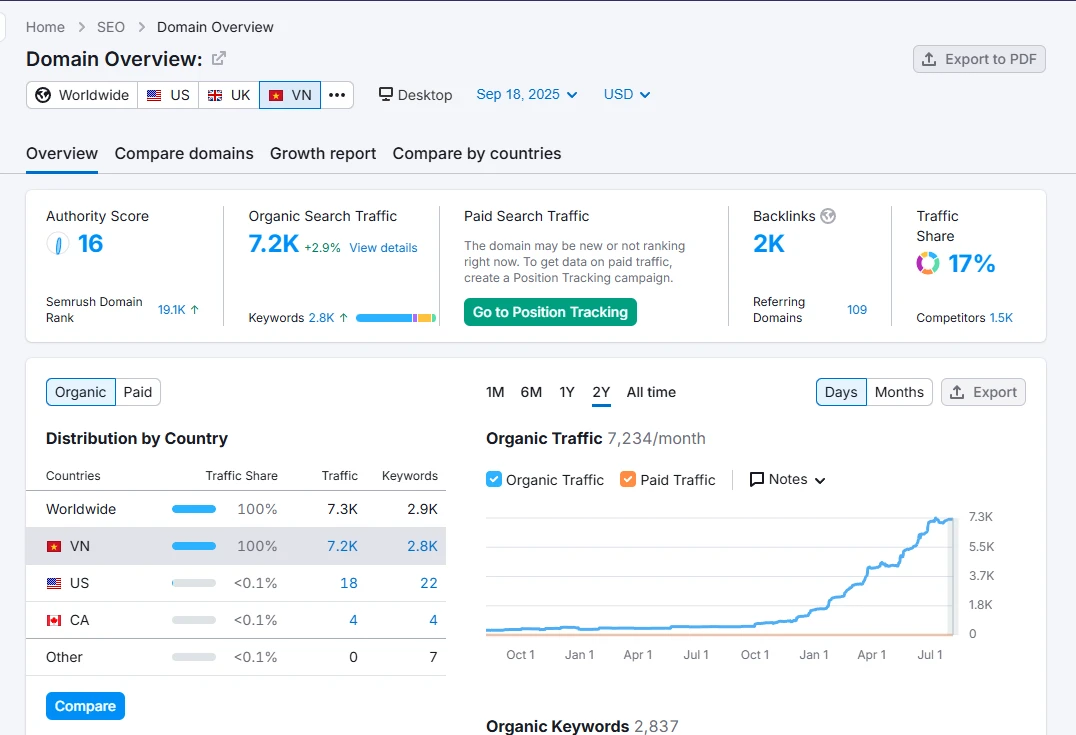Click the Authority Score gauge icon

(x=58, y=244)
